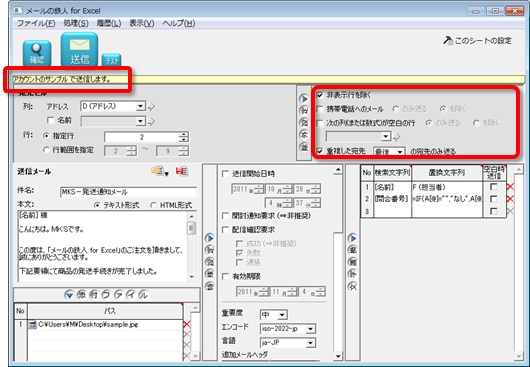Delete replacement row 1 [名前] with red X
Viewport: 530px width, 367px height.
click(510, 187)
